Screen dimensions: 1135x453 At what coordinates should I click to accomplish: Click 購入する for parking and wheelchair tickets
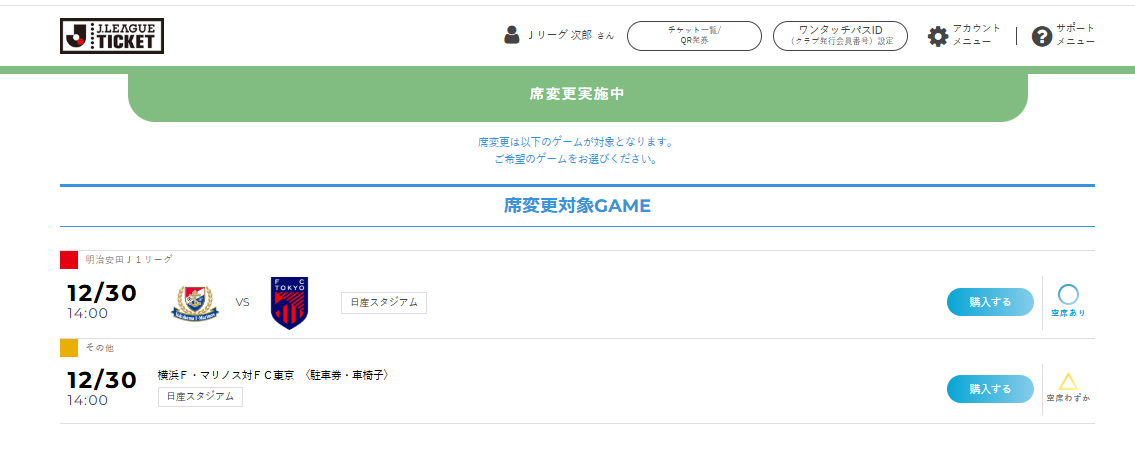990,389
